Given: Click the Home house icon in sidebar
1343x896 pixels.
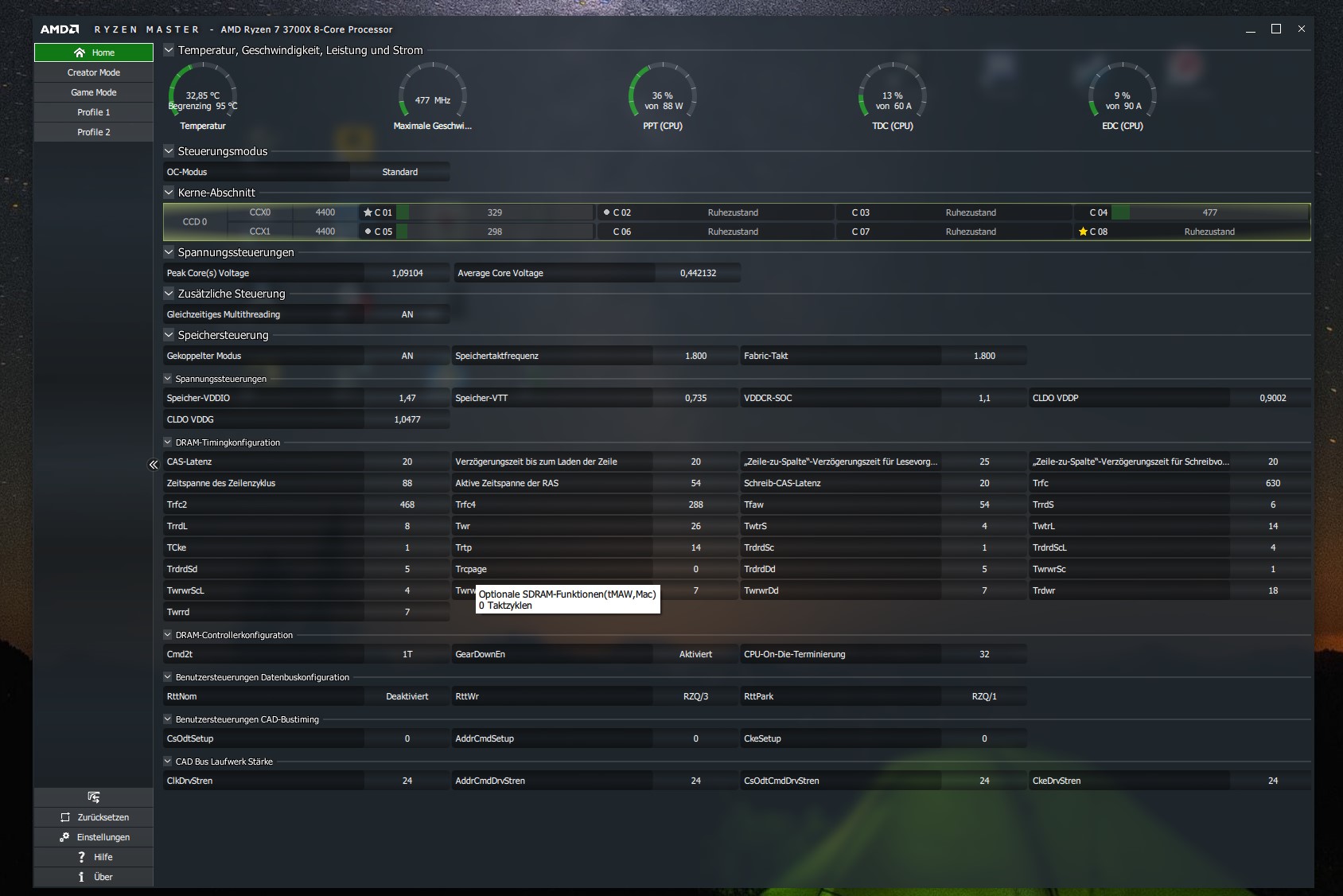Looking at the screenshot, I should click(x=80, y=53).
